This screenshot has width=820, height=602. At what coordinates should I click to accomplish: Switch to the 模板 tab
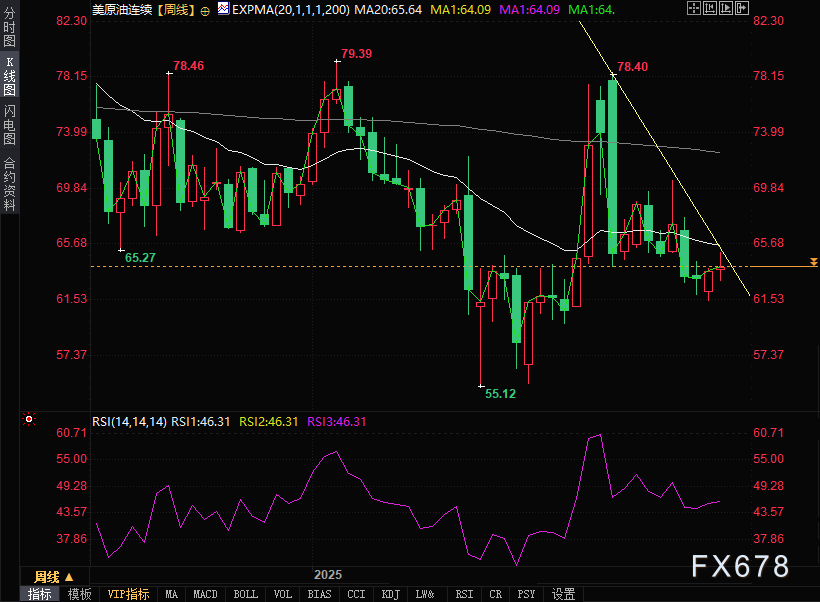click(80, 594)
